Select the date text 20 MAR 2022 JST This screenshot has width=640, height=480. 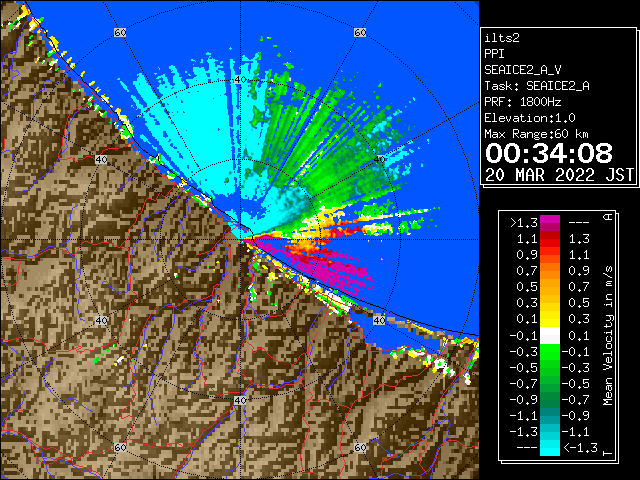tap(559, 175)
